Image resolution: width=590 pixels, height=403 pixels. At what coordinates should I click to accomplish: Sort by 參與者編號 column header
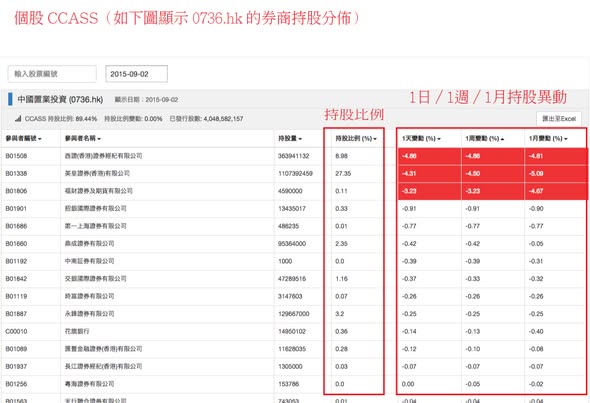(23, 138)
